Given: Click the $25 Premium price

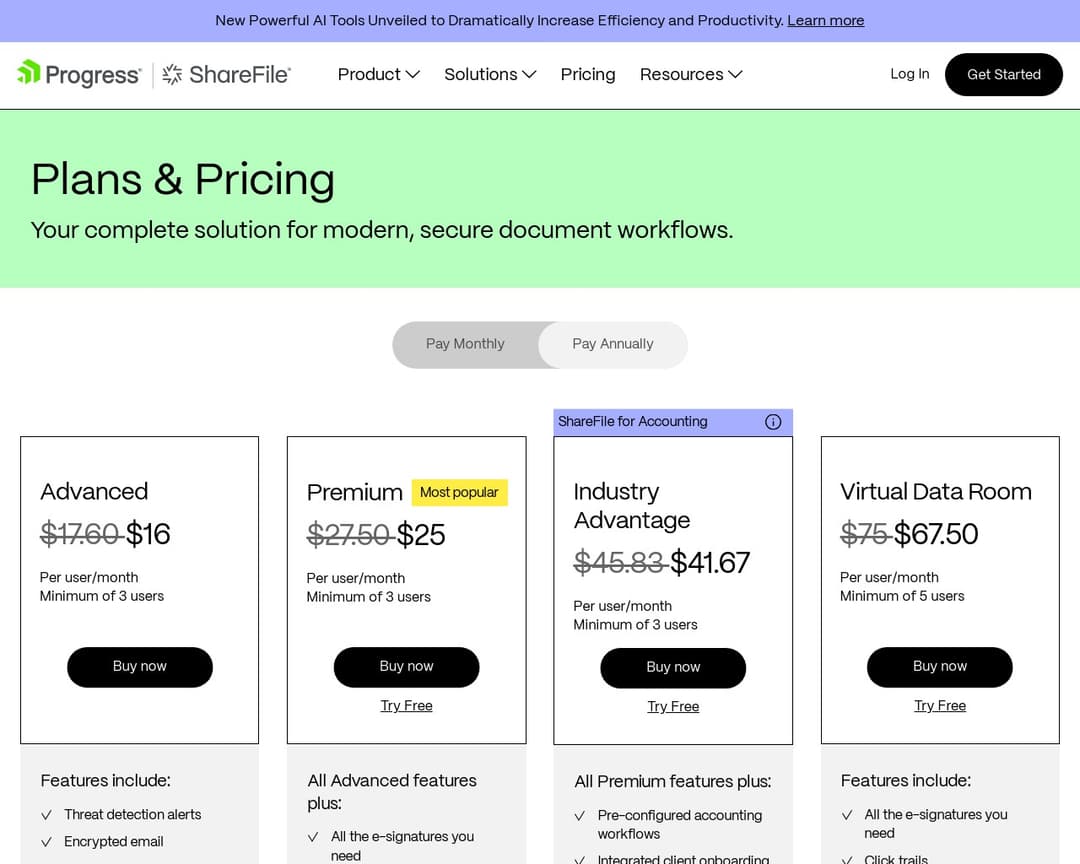Looking at the screenshot, I should tap(421, 535).
